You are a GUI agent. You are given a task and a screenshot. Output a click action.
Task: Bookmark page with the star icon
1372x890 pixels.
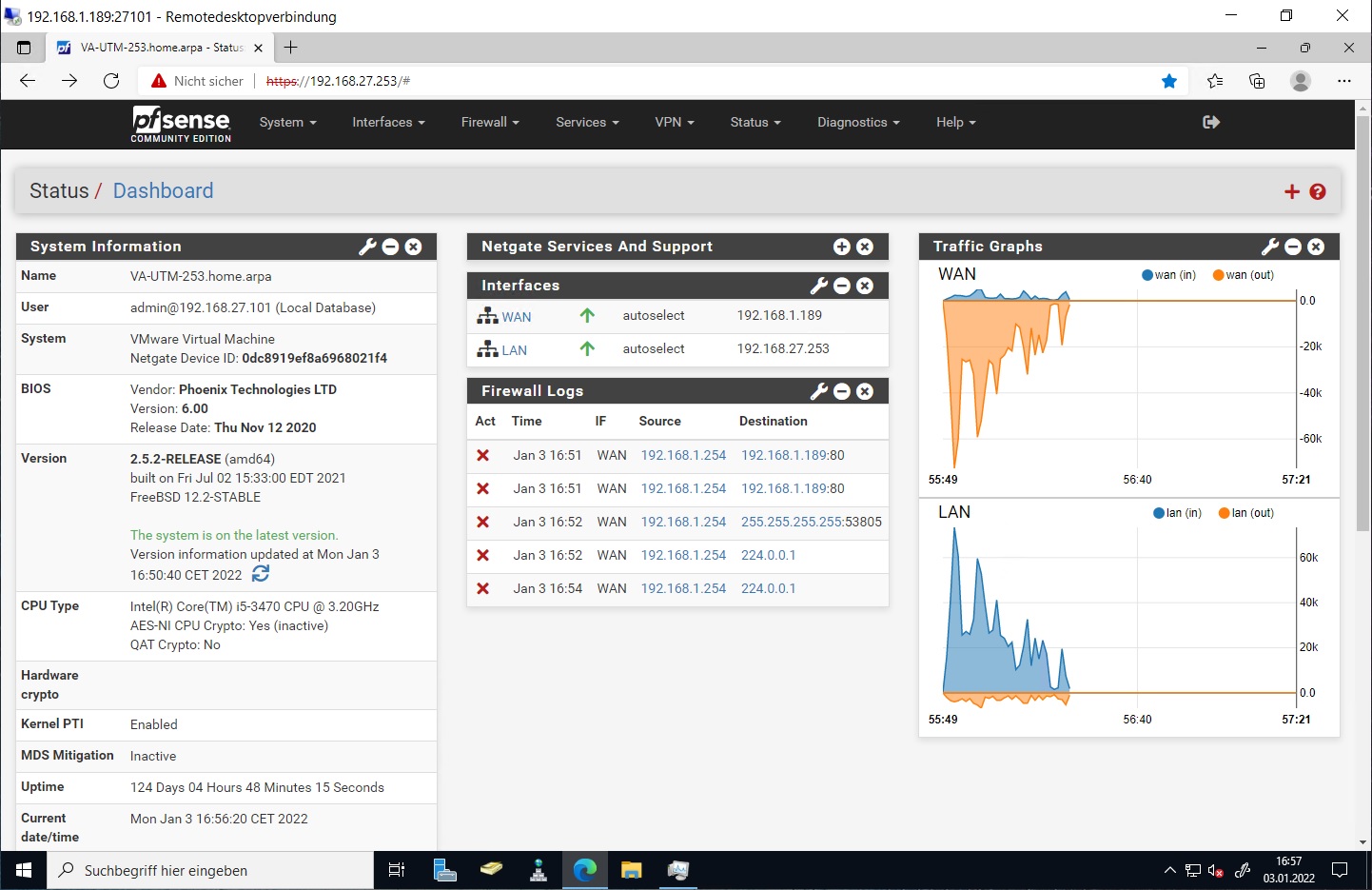[1169, 81]
